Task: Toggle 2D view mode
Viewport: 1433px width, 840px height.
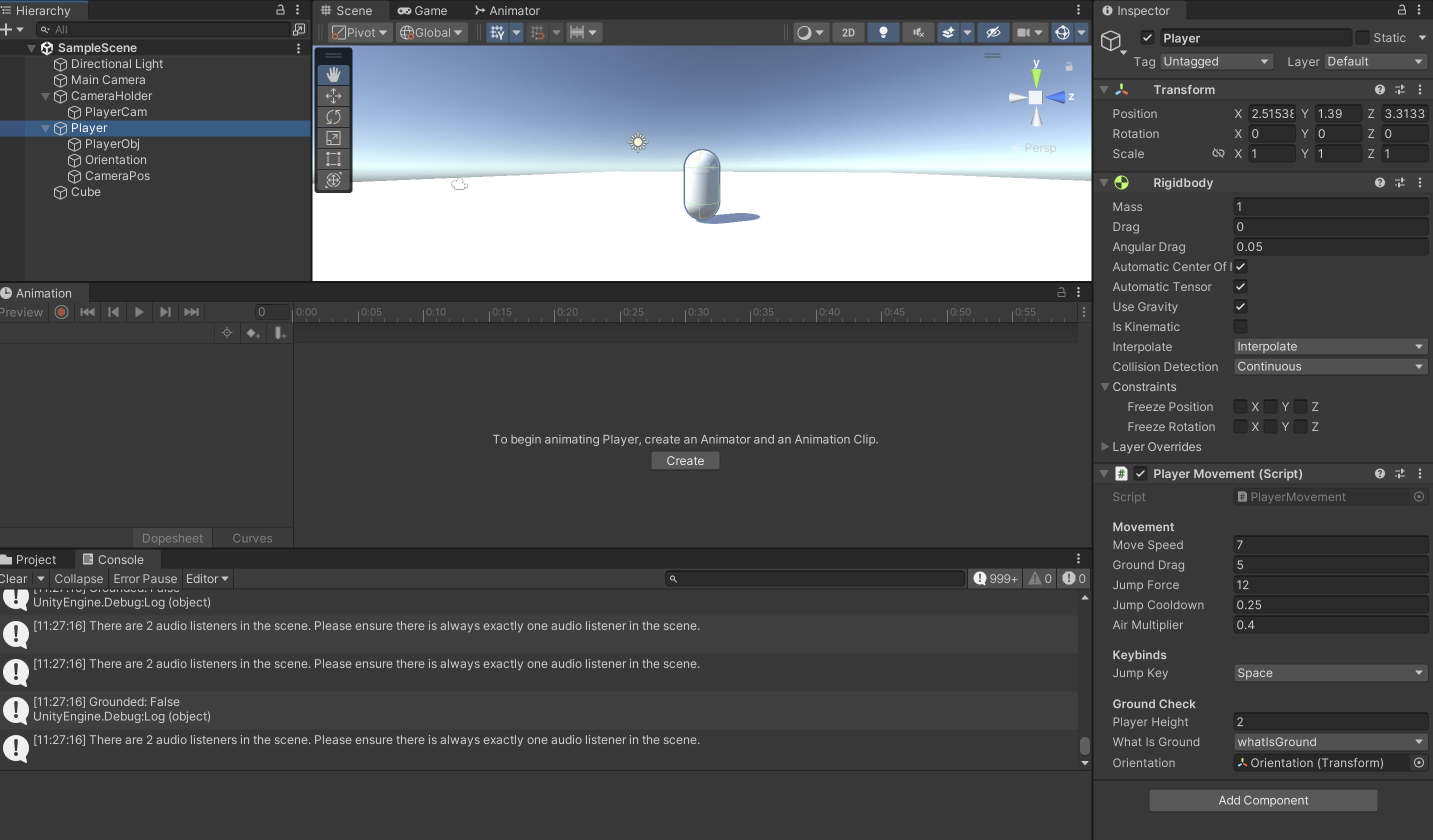Action: [x=848, y=32]
